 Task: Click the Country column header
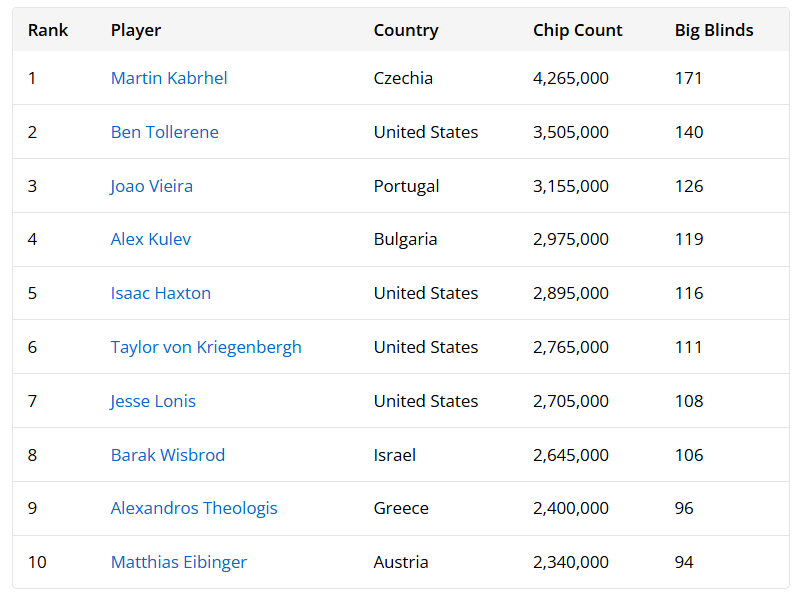pos(406,31)
